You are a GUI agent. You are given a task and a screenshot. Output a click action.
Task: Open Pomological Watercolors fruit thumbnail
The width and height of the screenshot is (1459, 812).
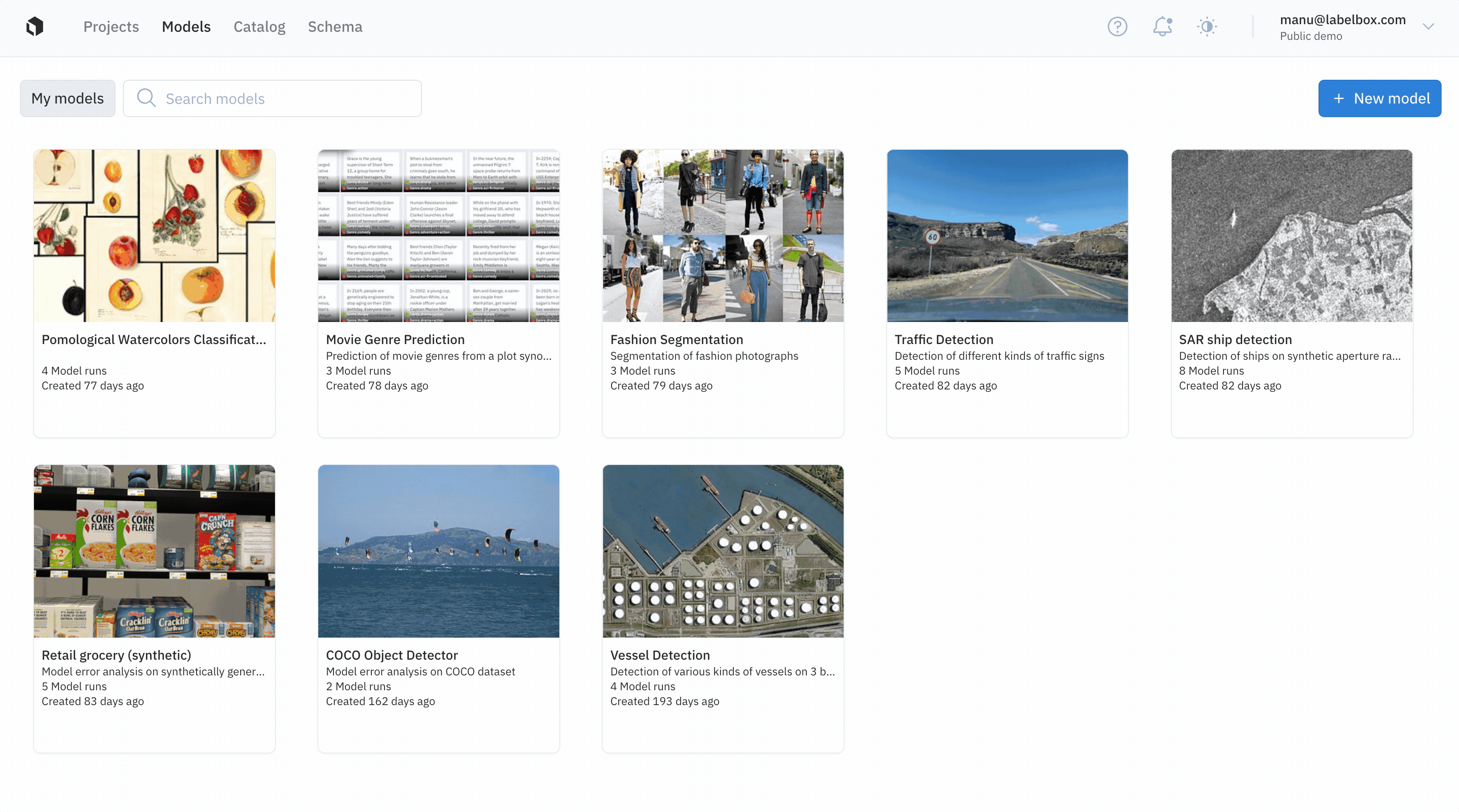coord(154,235)
